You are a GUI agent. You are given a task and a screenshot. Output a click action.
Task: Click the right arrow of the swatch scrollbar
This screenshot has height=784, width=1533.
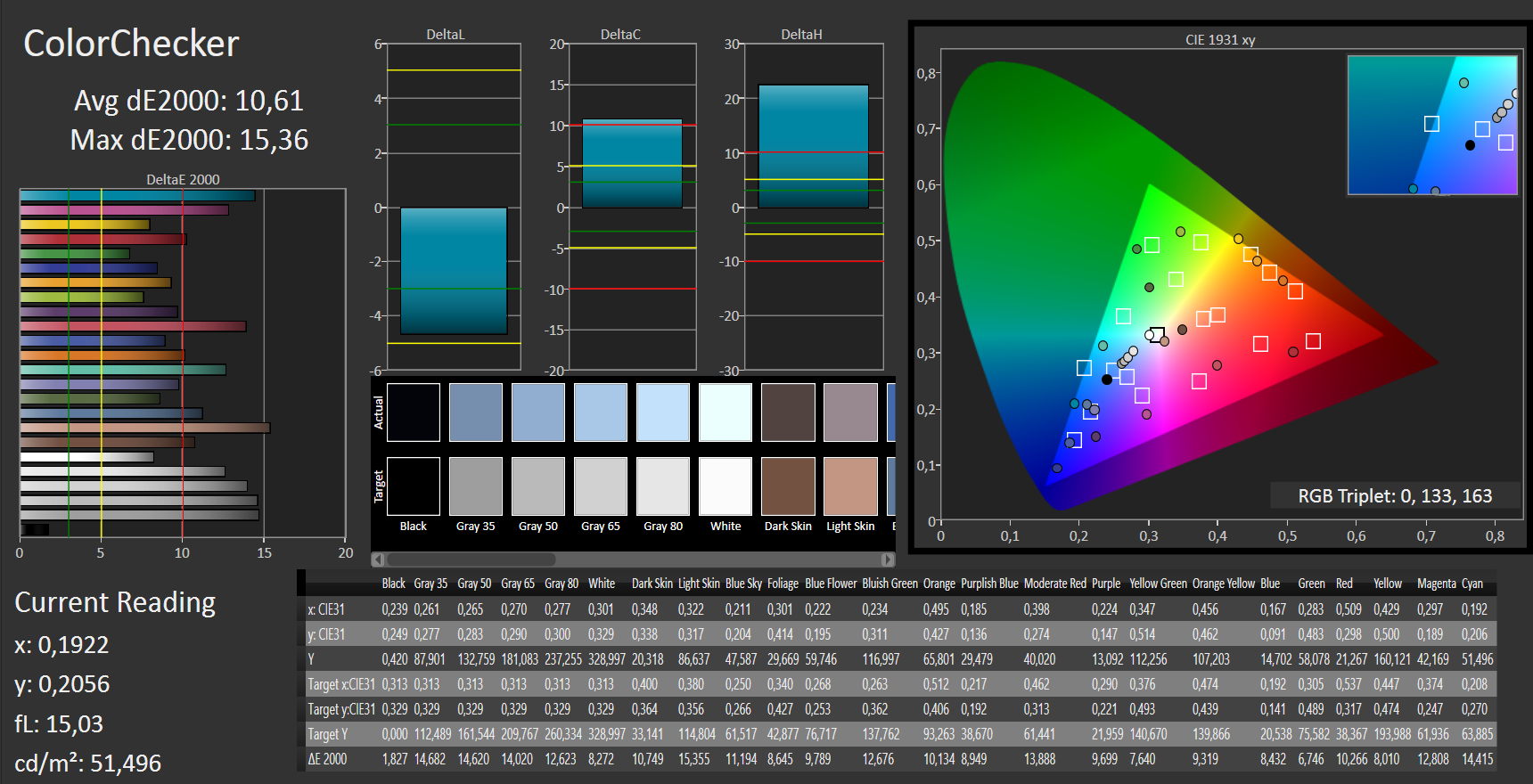point(888,559)
